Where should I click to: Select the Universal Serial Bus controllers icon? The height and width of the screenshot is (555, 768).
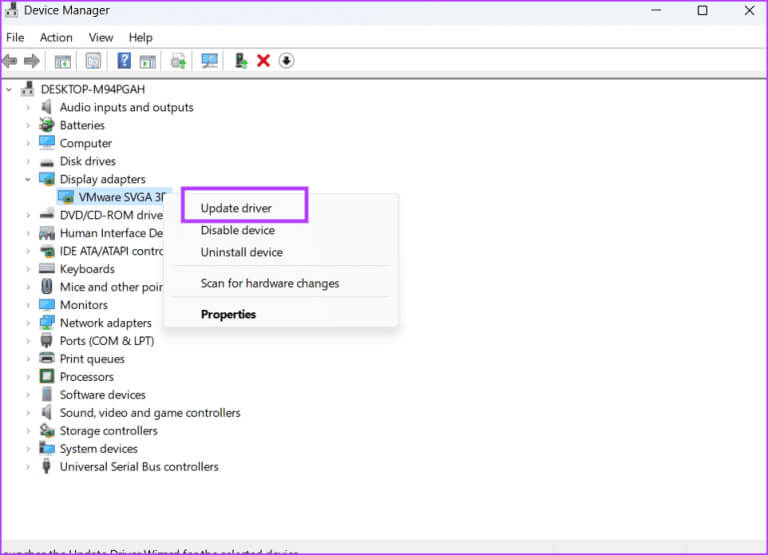pyautogui.click(x=47, y=466)
